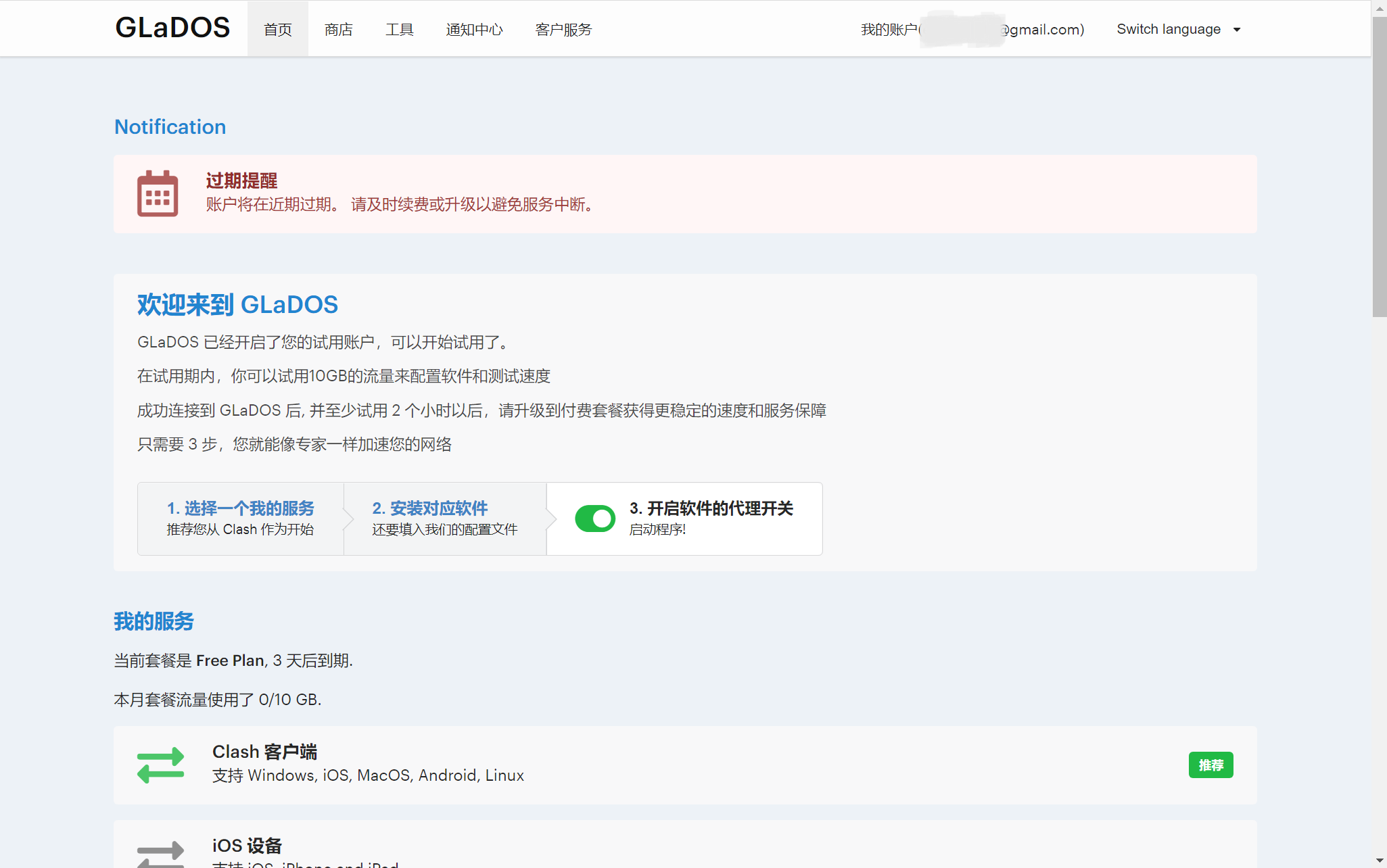The height and width of the screenshot is (868, 1387).
Task: Open 通知中心 in navigation
Action: (474, 29)
